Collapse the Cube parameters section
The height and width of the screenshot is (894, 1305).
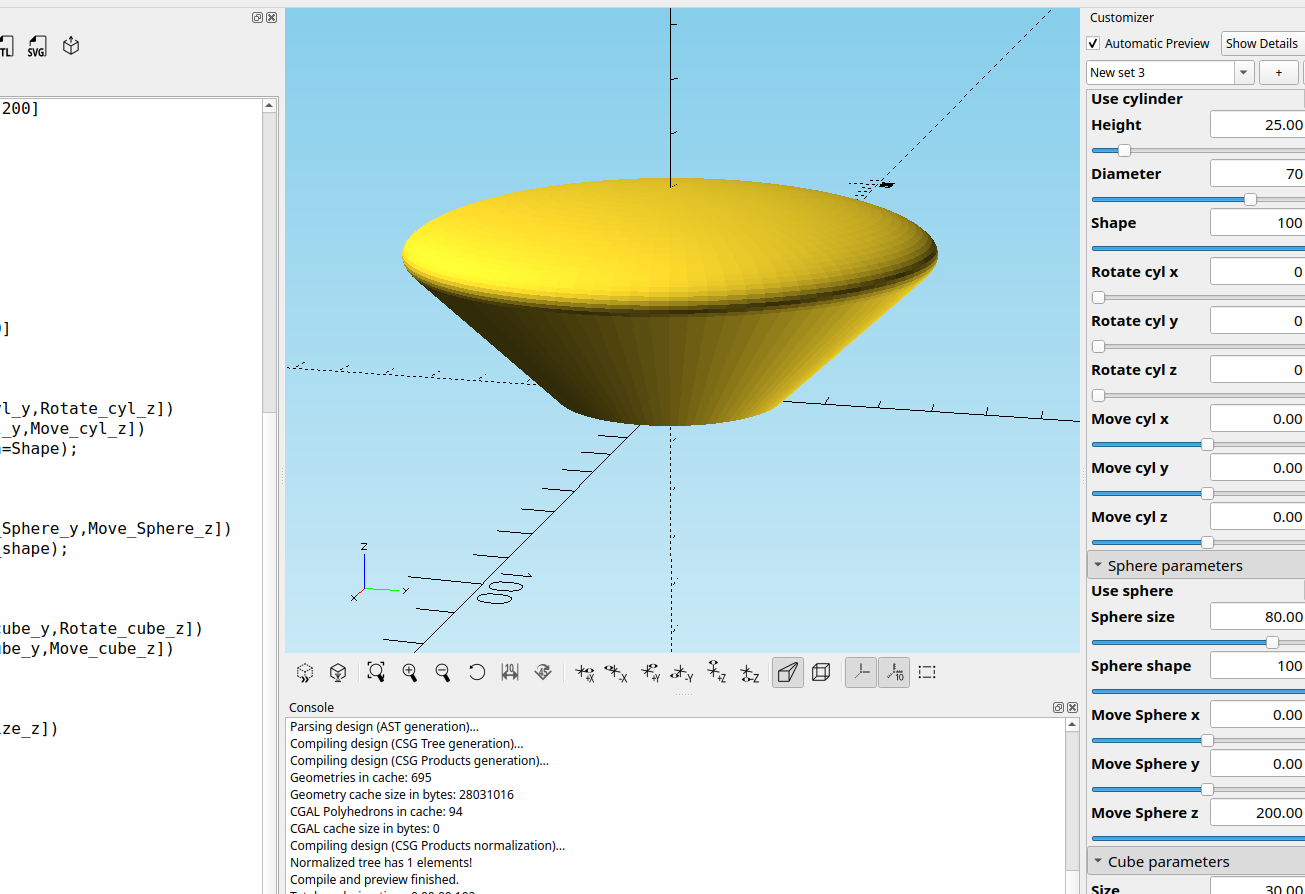click(1098, 862)
